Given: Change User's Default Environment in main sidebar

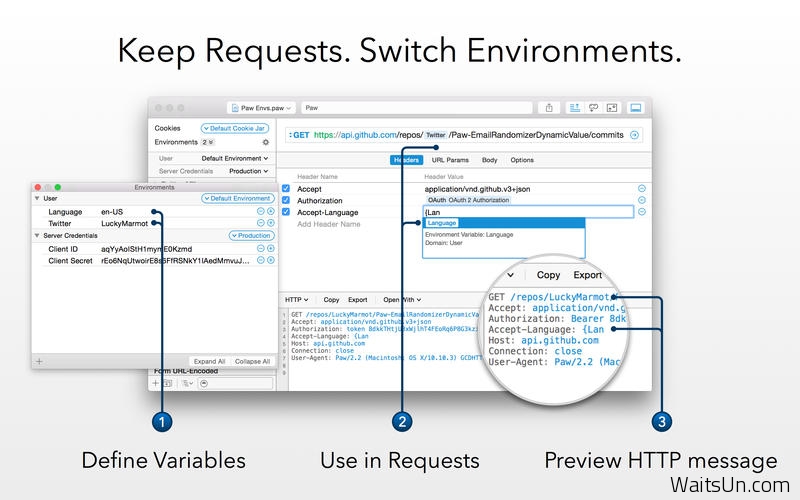Looking at the screenshot, I should click(235, 159).
